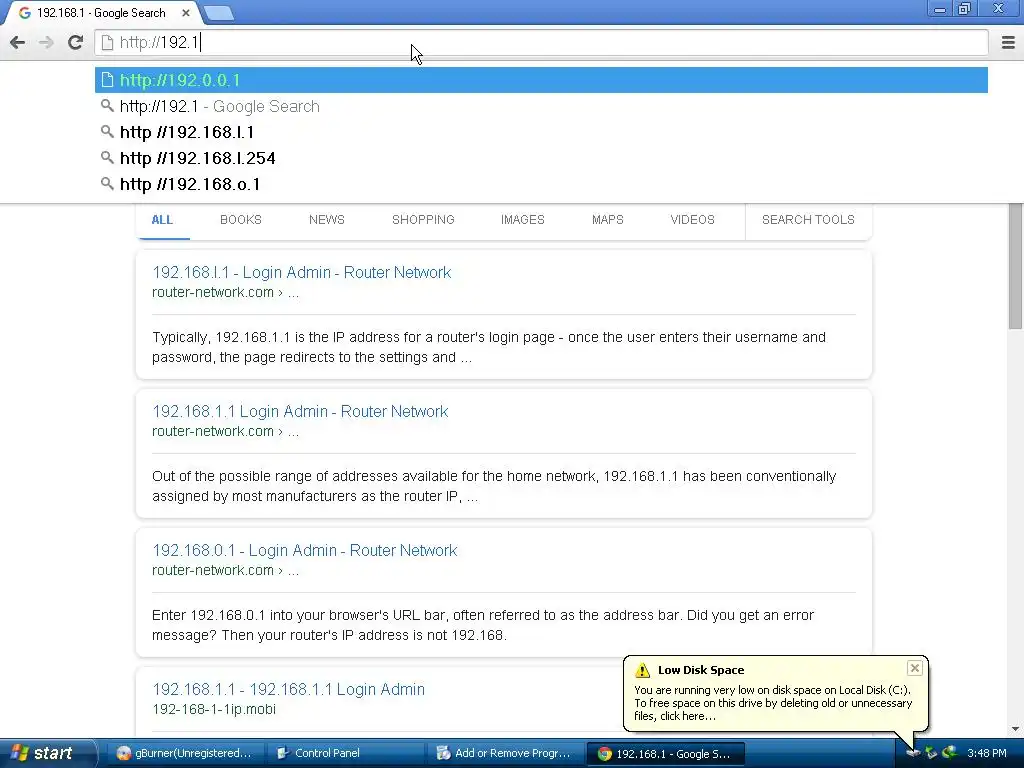This screenshot has height=768, width=1024.
Task: Switch to Add or Remove Programs taskbar button
Action: point(505,753)
